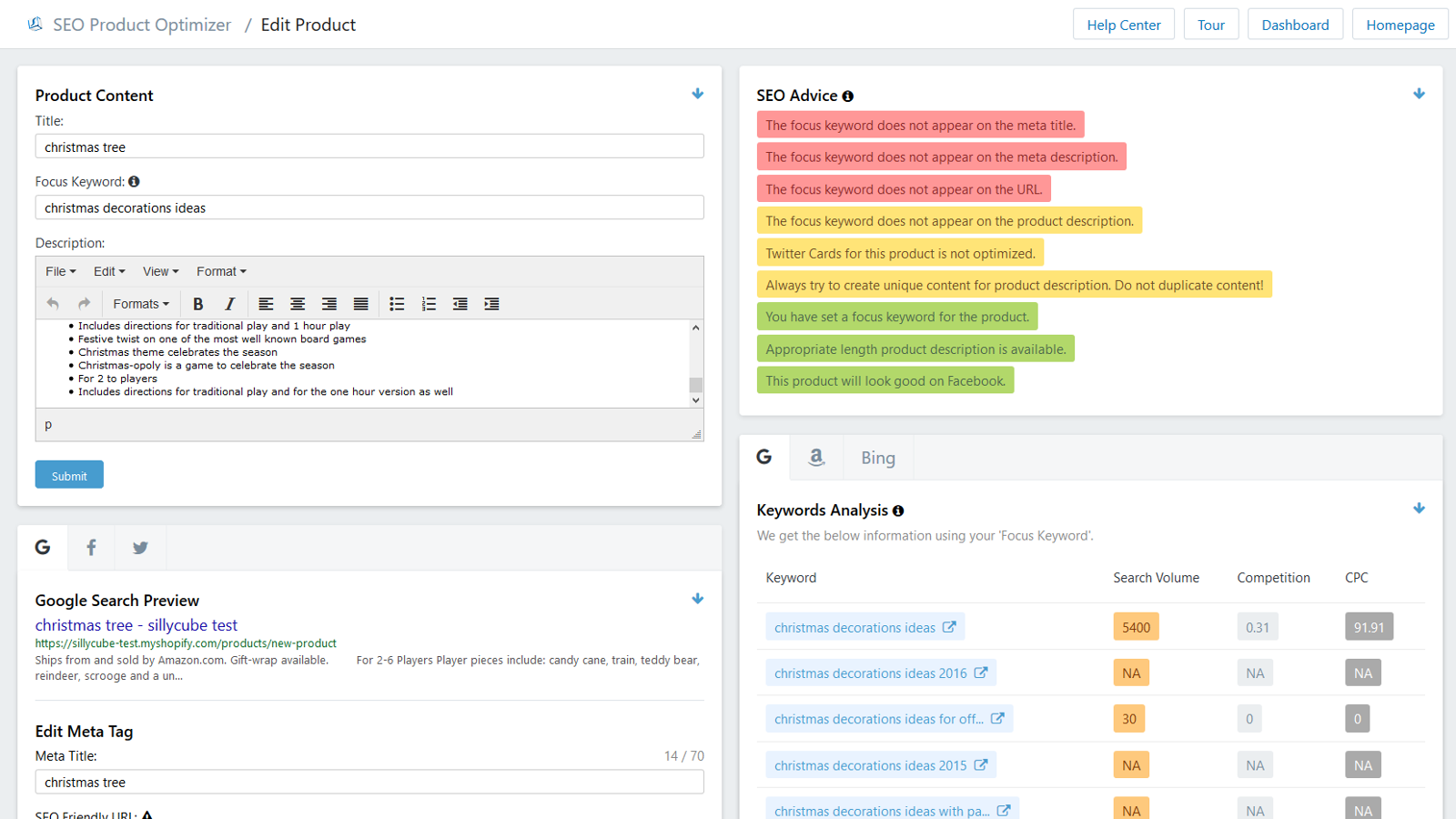Click the meta title red advice message
The height and width of the screenshot is (819, 1456).
coord(920,125)
